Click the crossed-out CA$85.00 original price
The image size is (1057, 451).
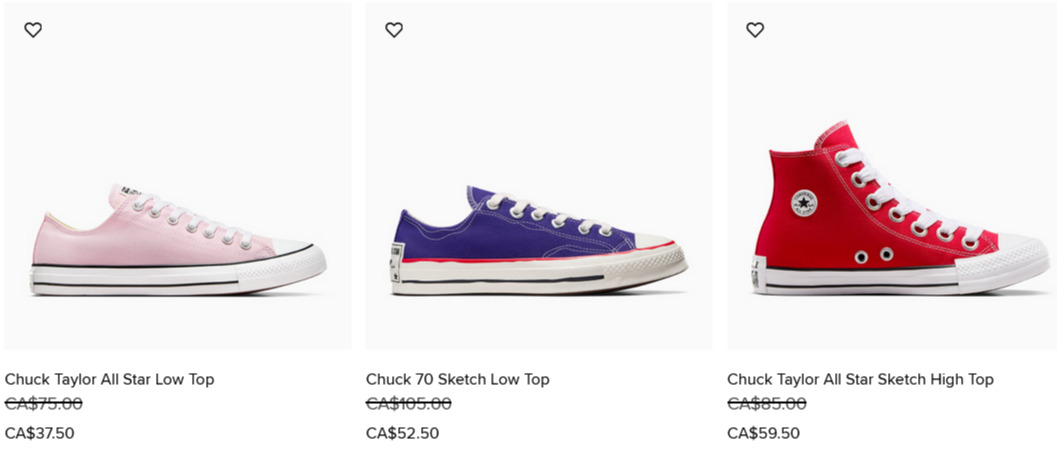[766, 404]
